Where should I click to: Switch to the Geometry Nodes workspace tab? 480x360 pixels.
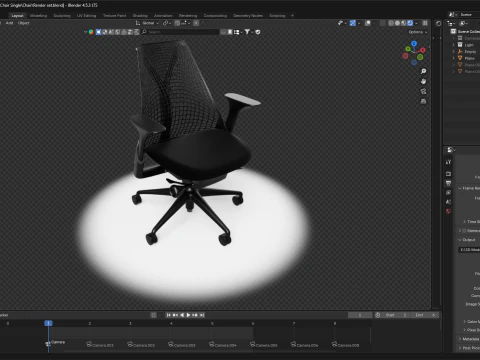tap(248, 16)
